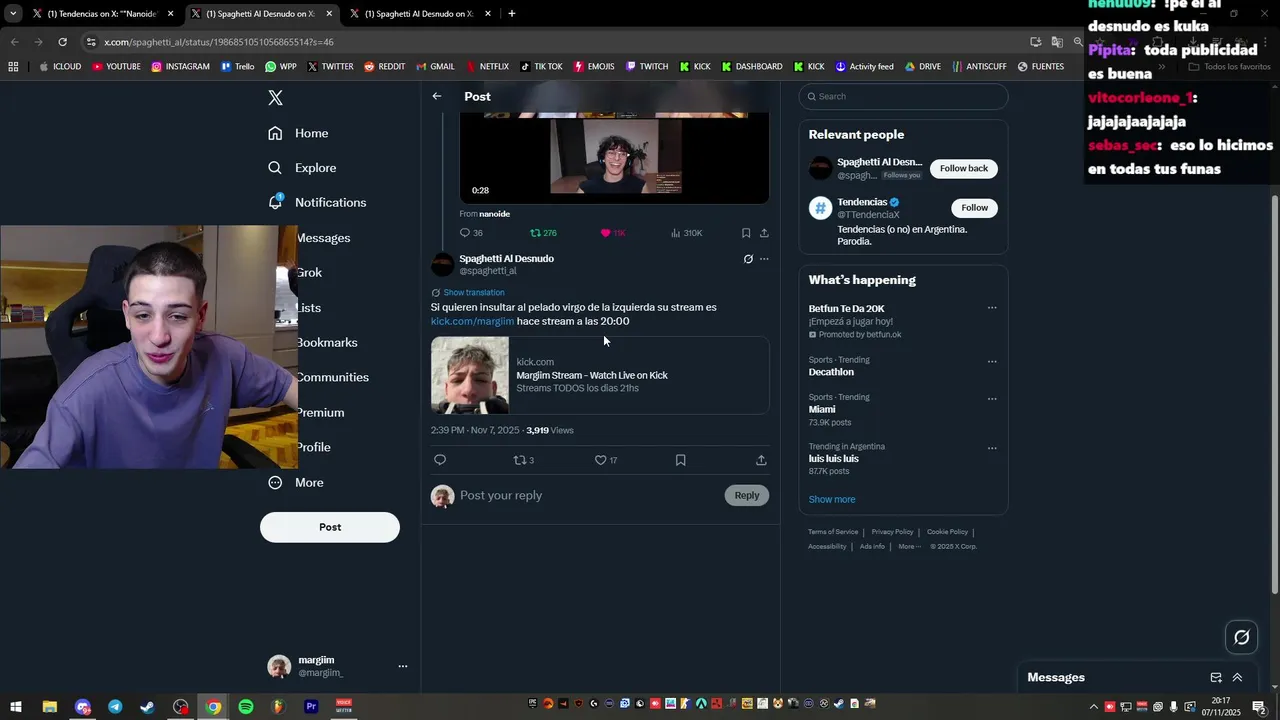Open Home from the X sidebar
Viewport: 1280px width, 720px height.
(298, 133)
